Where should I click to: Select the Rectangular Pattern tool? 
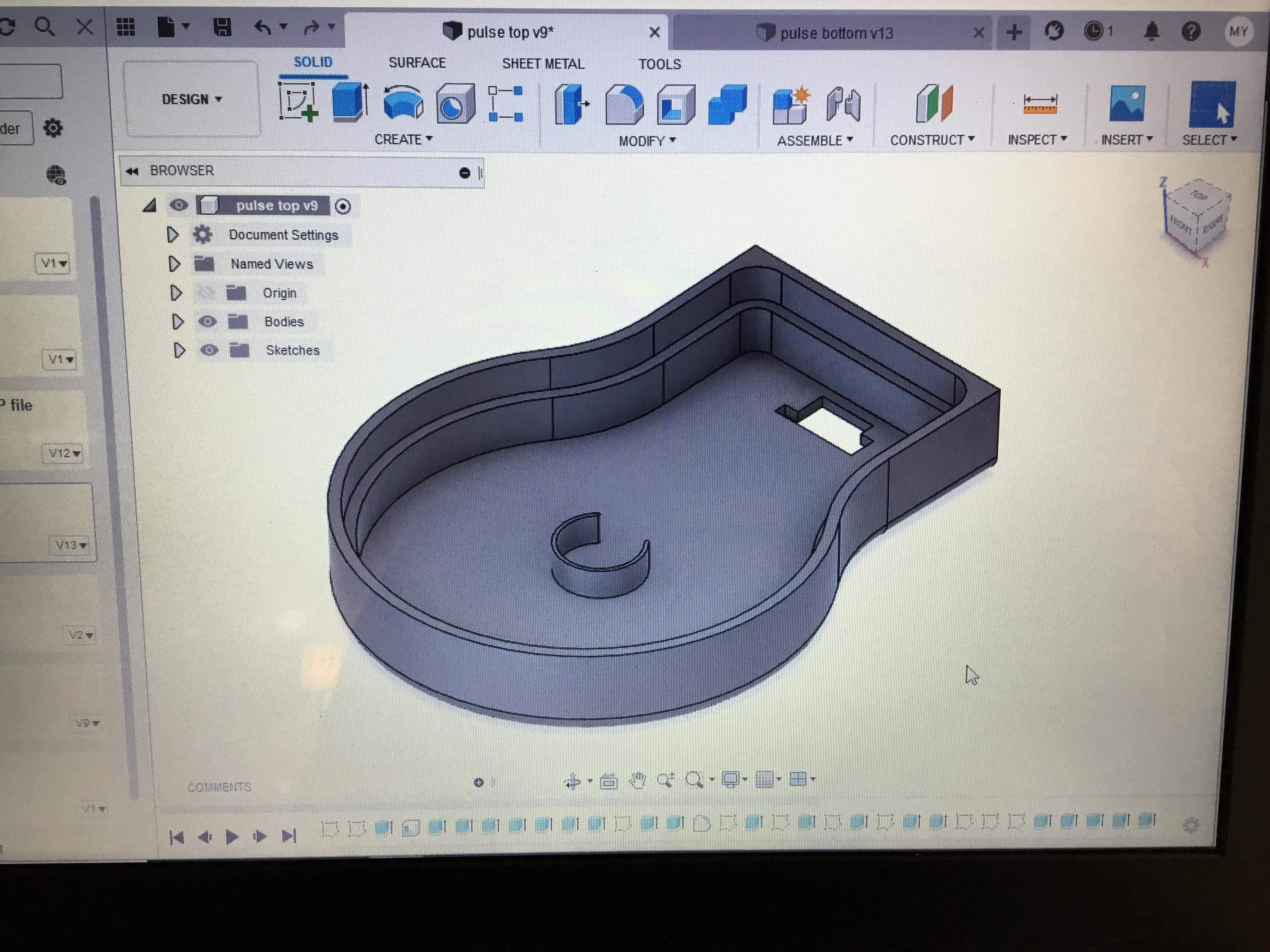(x=505, y=104)
